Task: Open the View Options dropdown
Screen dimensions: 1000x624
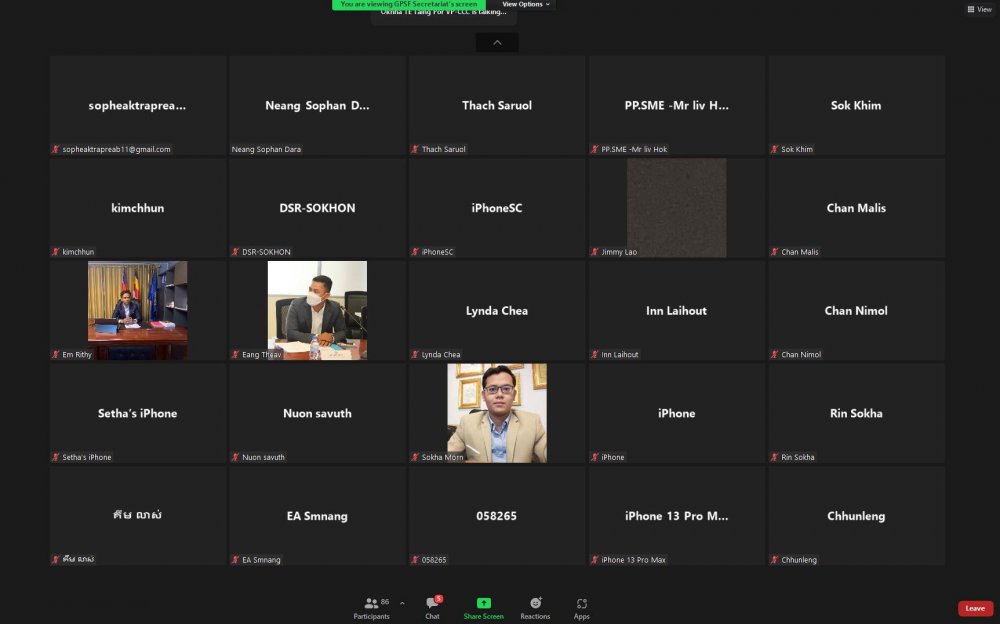Action: pyautogui.click(x=526, y=5)
